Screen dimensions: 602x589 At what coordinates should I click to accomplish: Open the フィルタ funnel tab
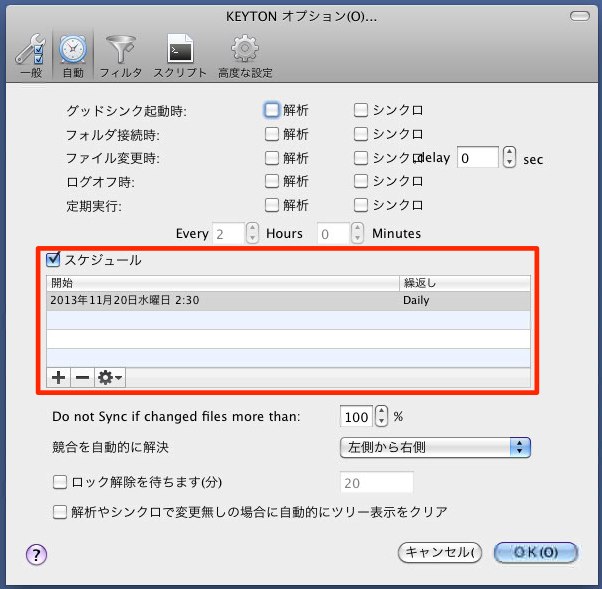pyautogui.click(x=121, y=55)
